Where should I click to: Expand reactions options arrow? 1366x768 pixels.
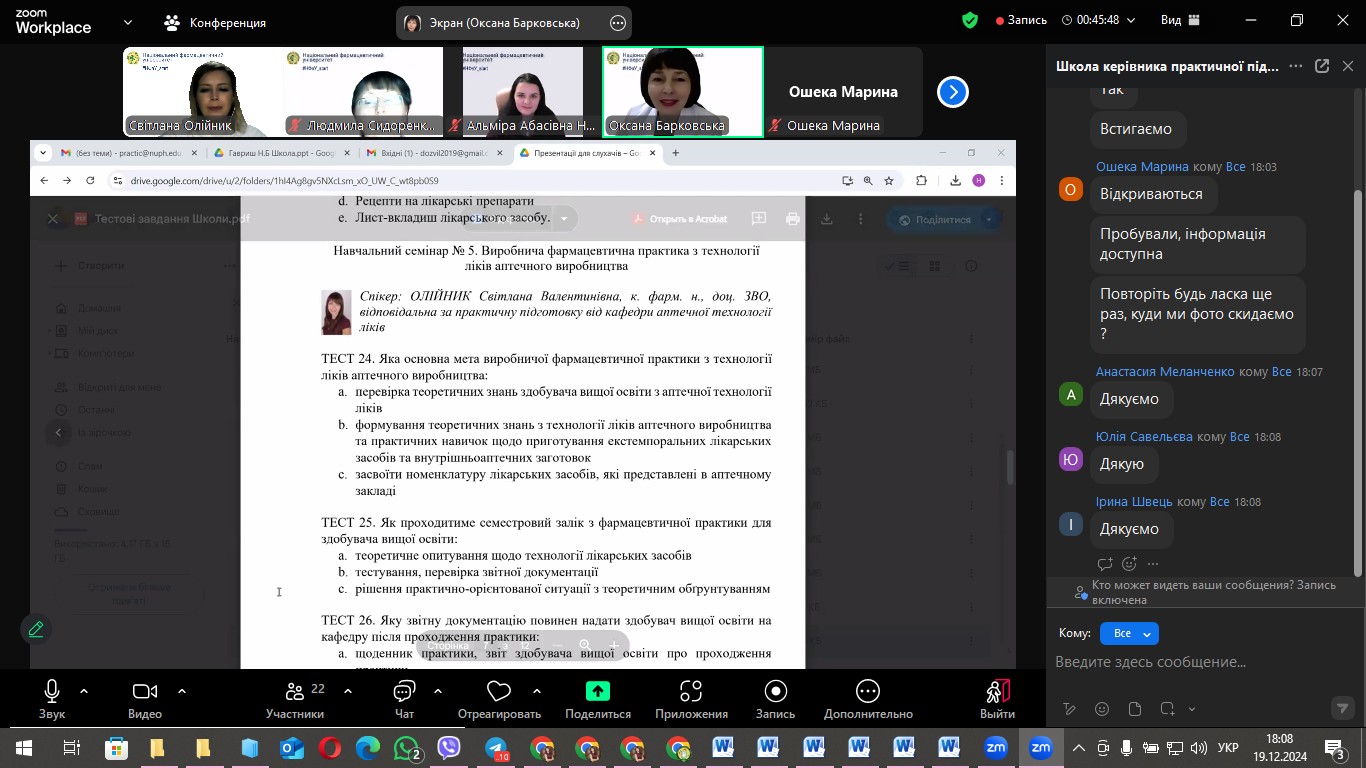click(x=537, y=691)
